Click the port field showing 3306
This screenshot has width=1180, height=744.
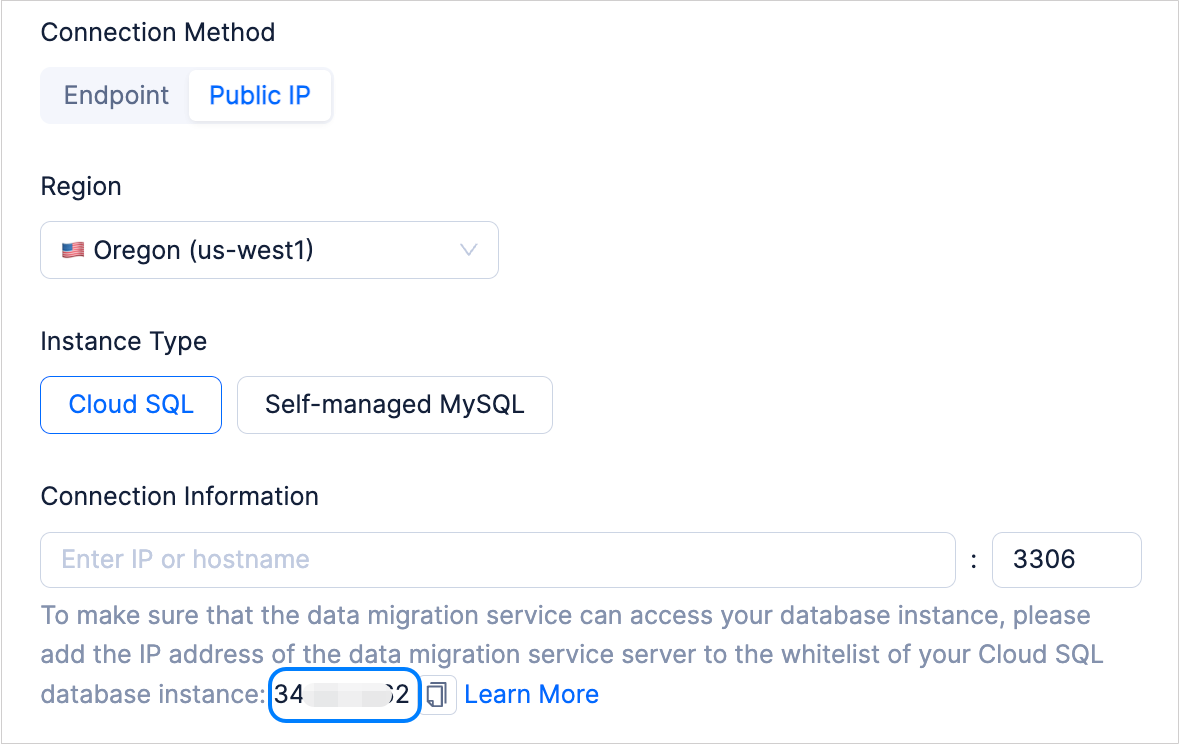tap(1065, 560)
